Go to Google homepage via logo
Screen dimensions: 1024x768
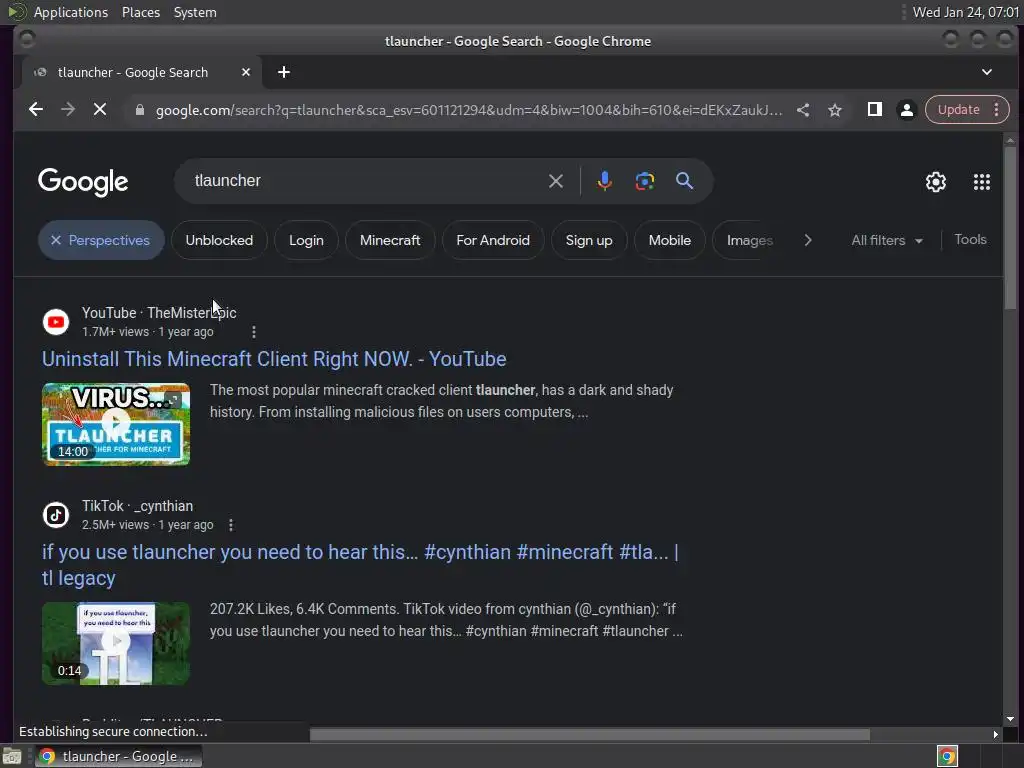click(x=83, y=182)
